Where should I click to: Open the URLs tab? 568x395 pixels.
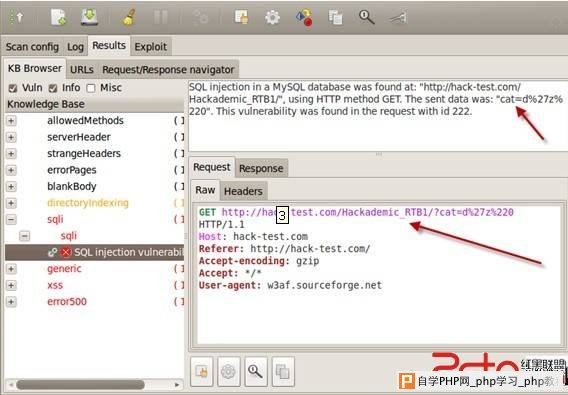coord(82,70)
